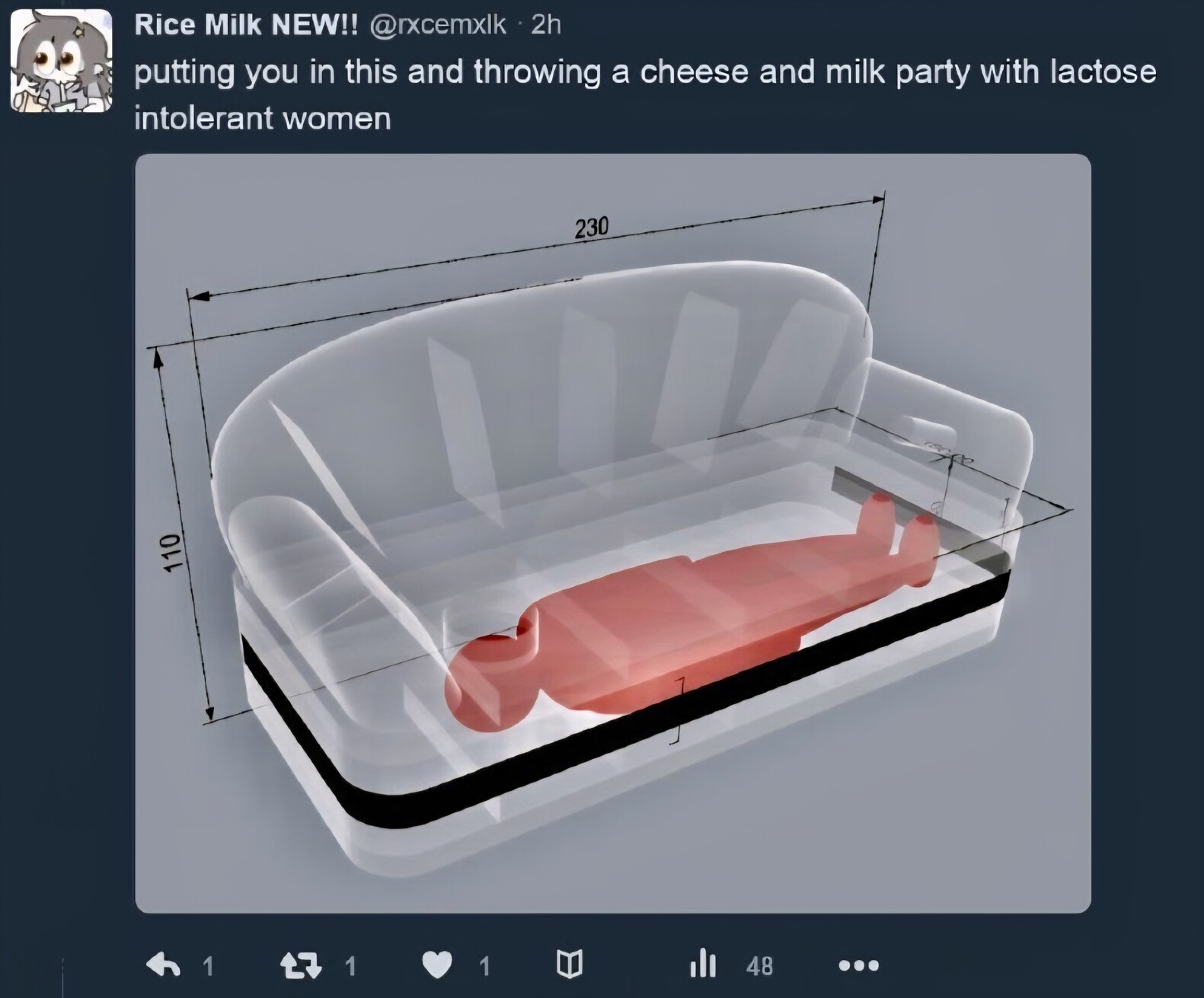This screenshot has height=998, width=1204.
Task: Click the red human figure inside the sofa
Action: pyautogui.click(x=685, y=609)
